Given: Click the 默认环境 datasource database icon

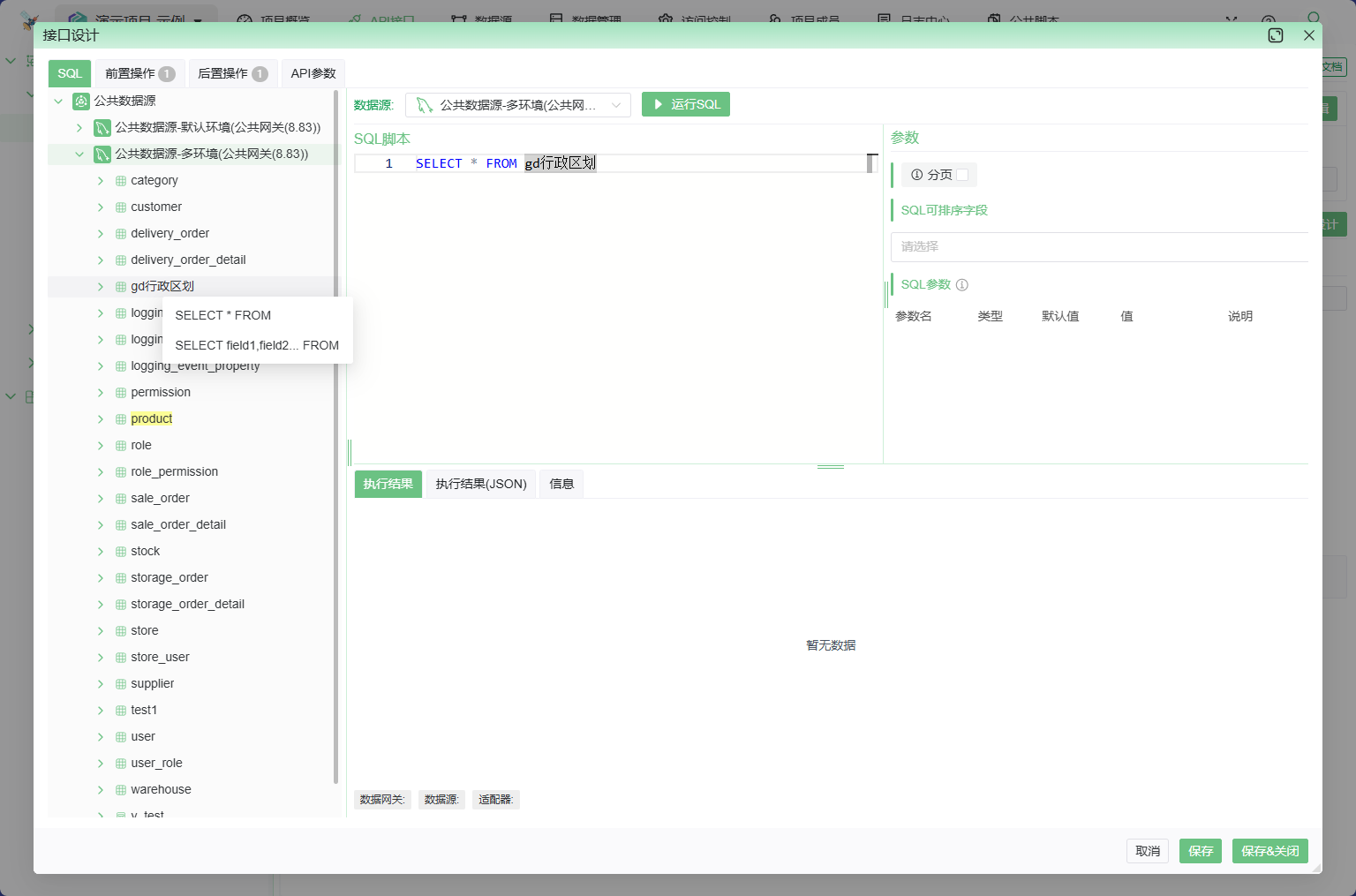Looking at the screenshot, I should coord(102,128).
